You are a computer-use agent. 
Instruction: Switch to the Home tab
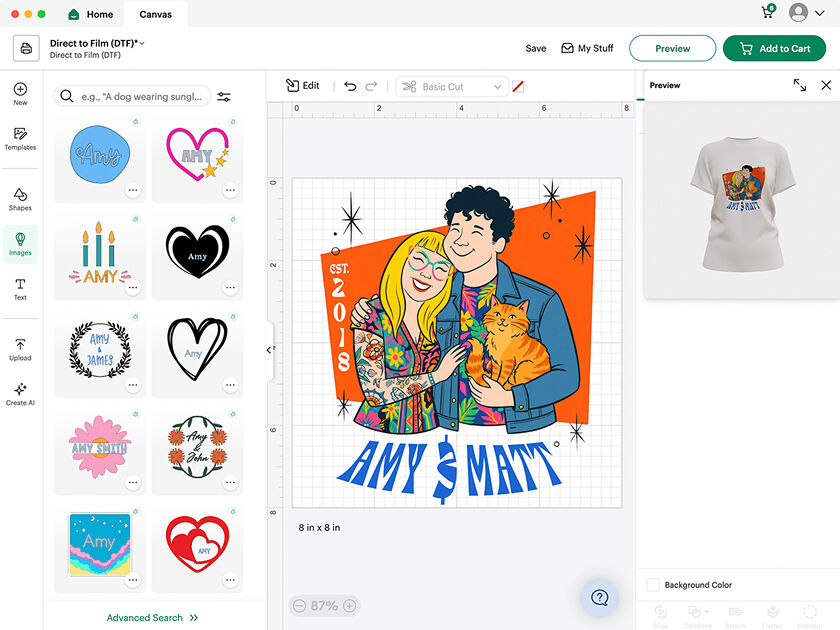90,15
